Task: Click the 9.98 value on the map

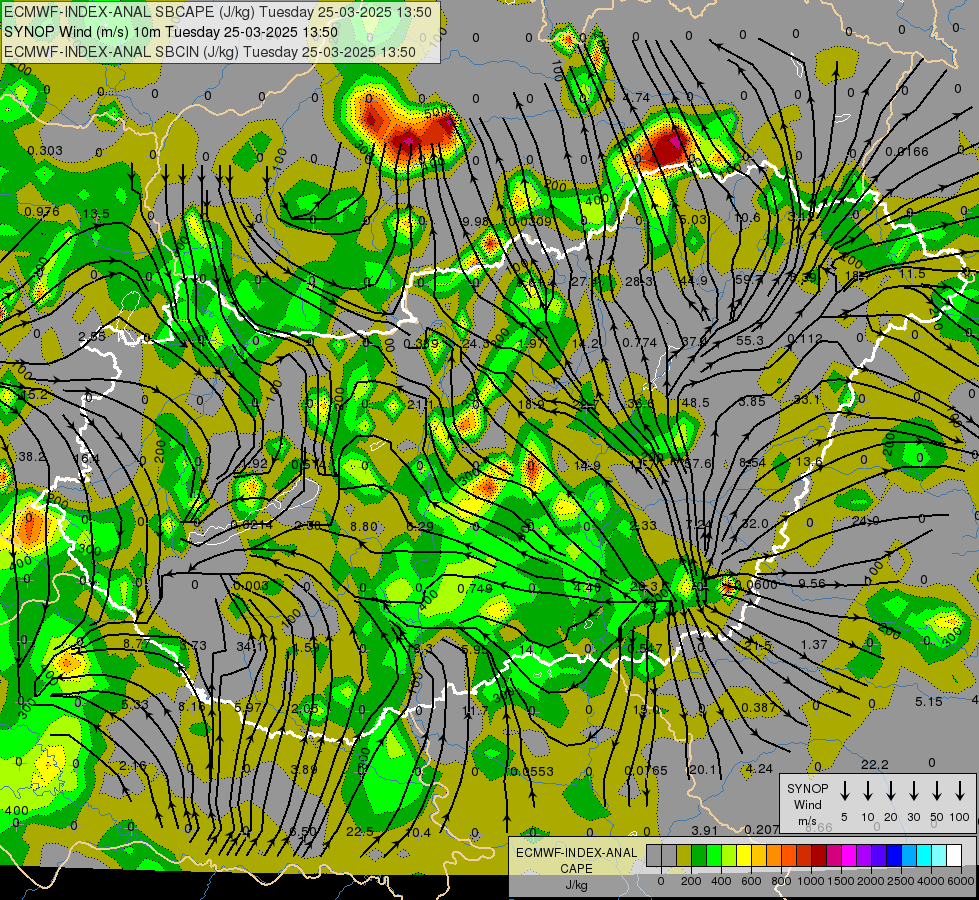Action: pos(476,222)
